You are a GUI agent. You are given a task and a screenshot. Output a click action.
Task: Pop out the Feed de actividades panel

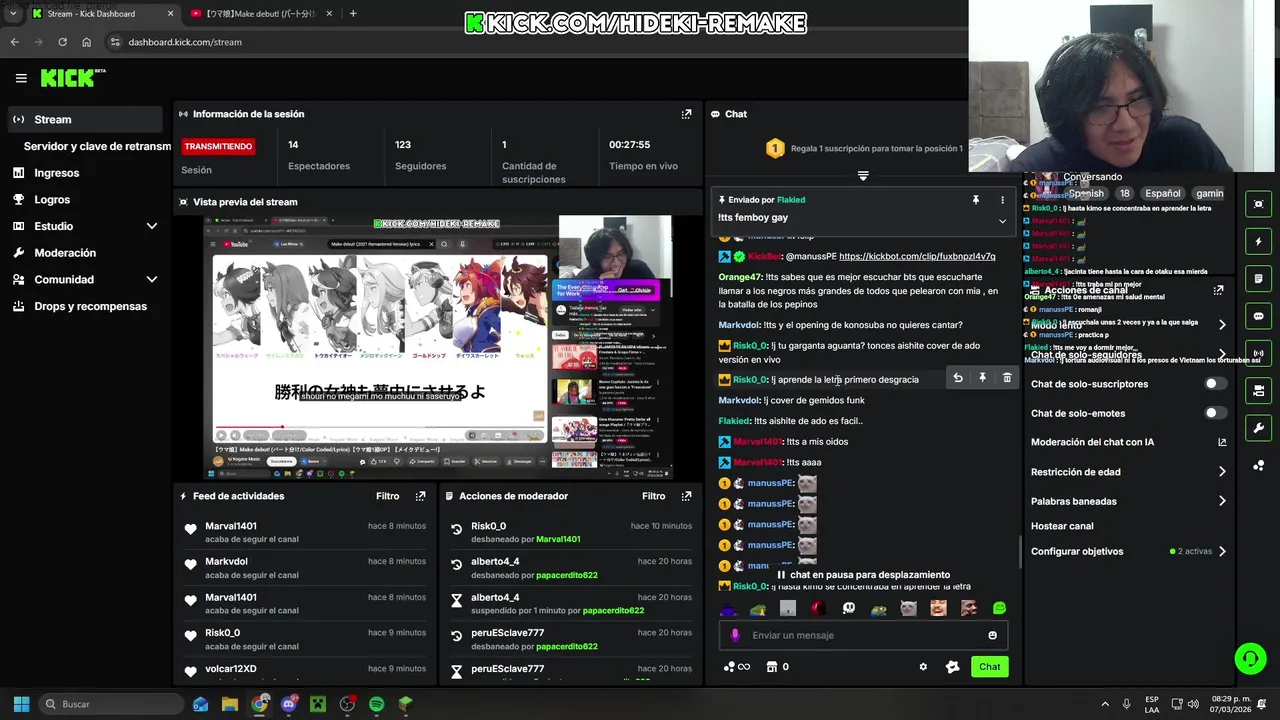[x=420, y=496]
